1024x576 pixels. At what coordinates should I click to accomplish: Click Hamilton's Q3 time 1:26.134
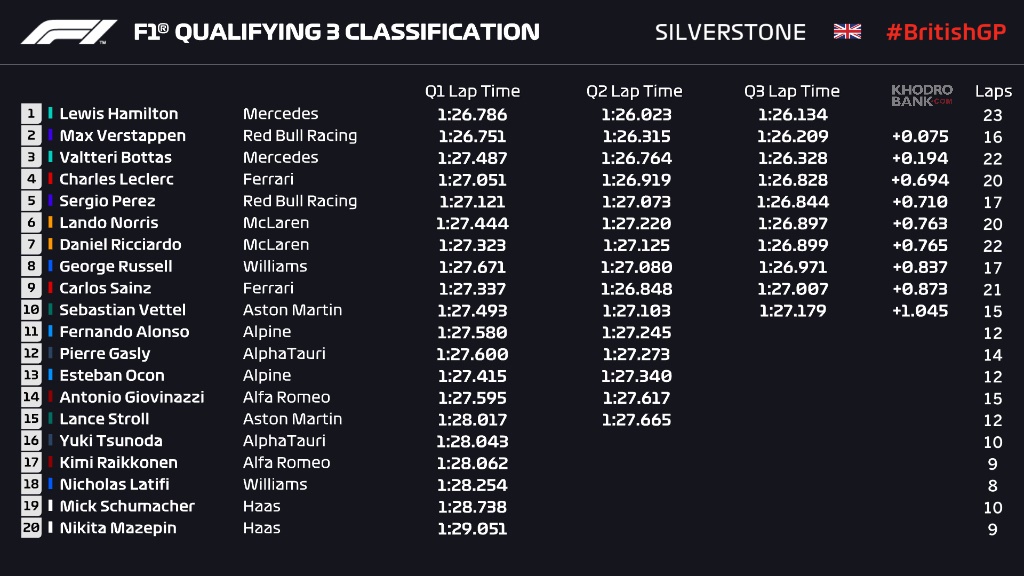point(792,114)
